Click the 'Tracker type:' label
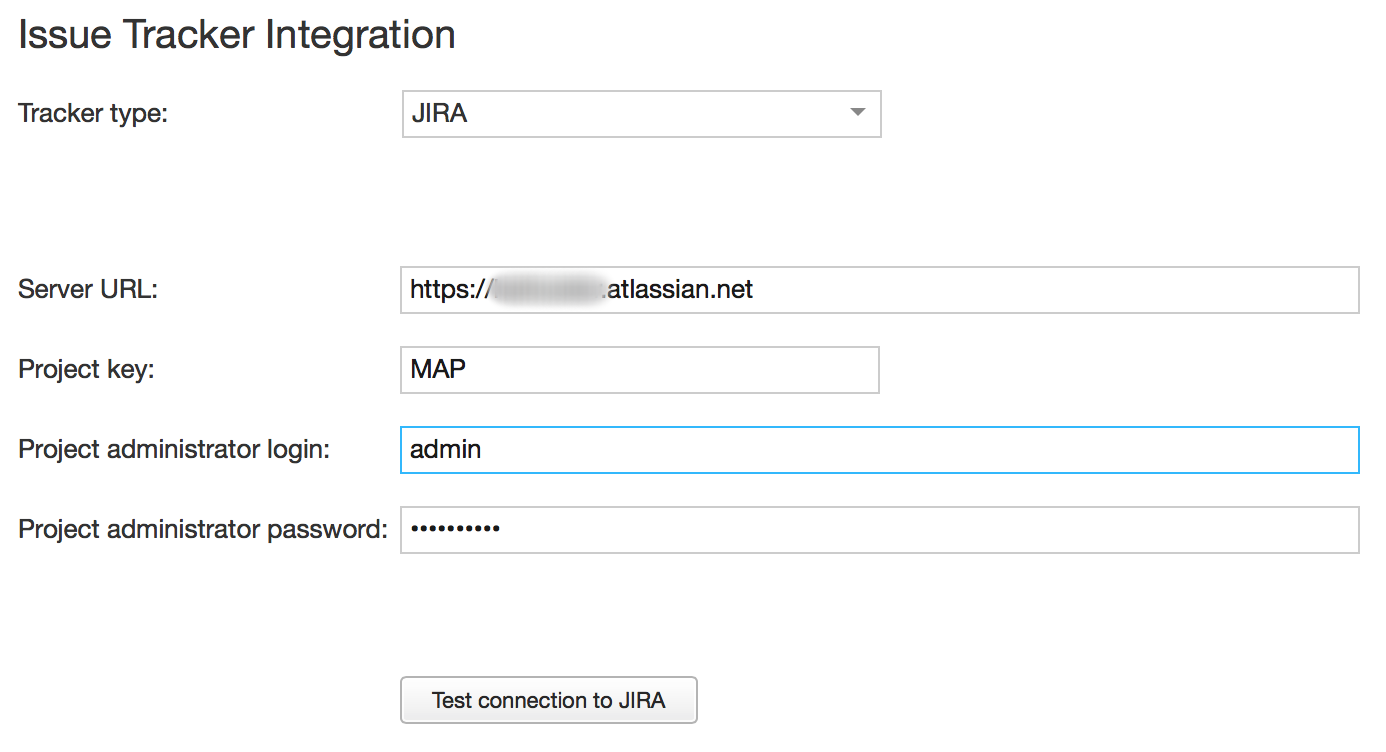Image resolution: width=1386 pixels, height=752 pixels. pos(93,114)
